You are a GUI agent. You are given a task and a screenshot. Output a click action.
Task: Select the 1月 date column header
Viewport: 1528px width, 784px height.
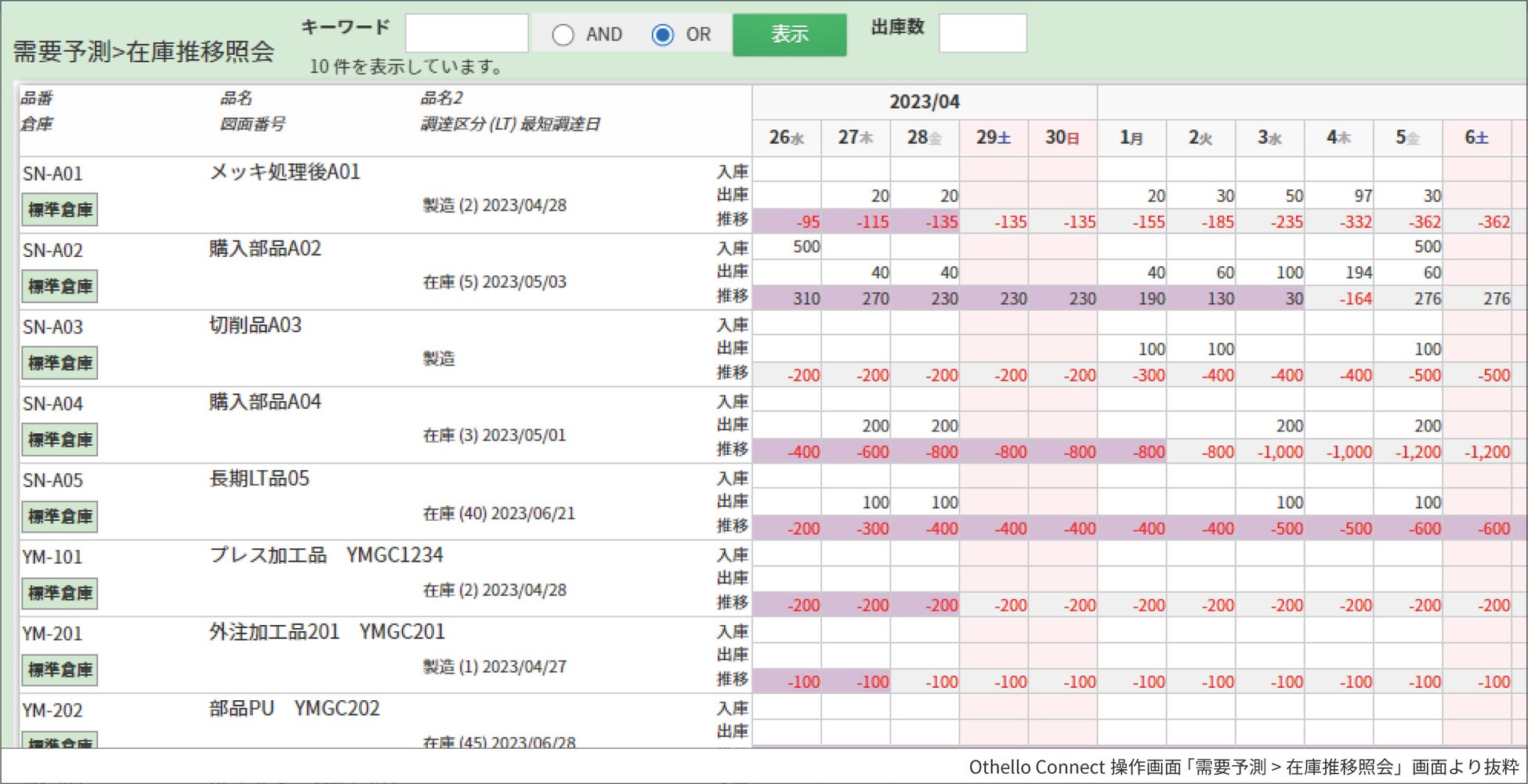pos(1132,138)
